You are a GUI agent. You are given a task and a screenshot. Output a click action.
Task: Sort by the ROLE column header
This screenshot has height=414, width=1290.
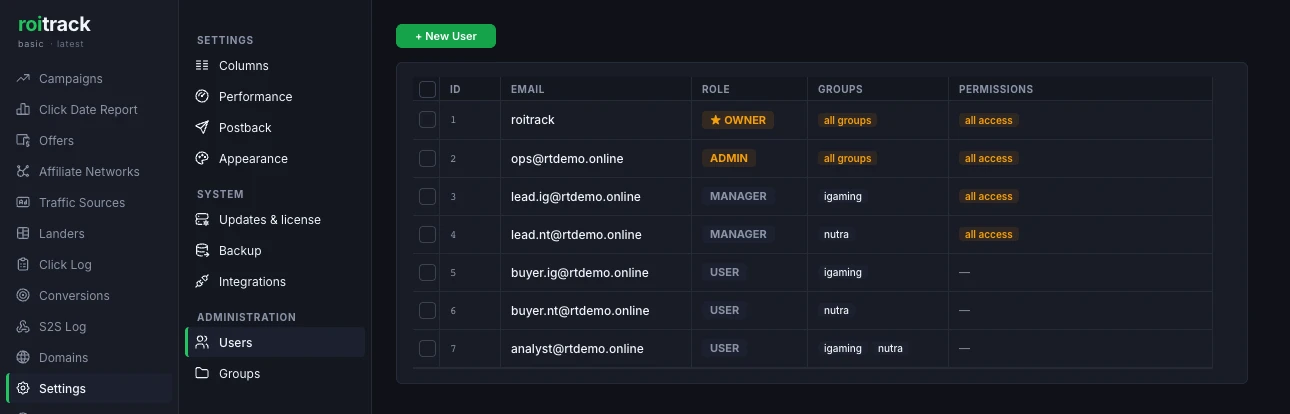point(716,89)
